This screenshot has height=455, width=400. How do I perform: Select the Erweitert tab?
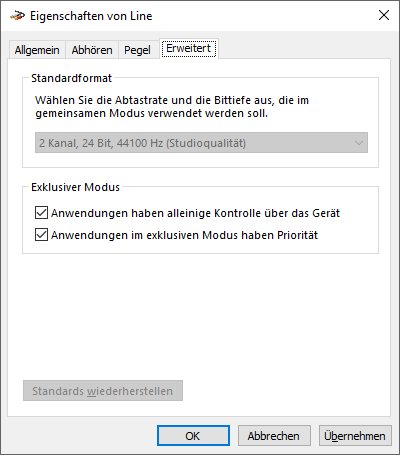coord(189,49)
